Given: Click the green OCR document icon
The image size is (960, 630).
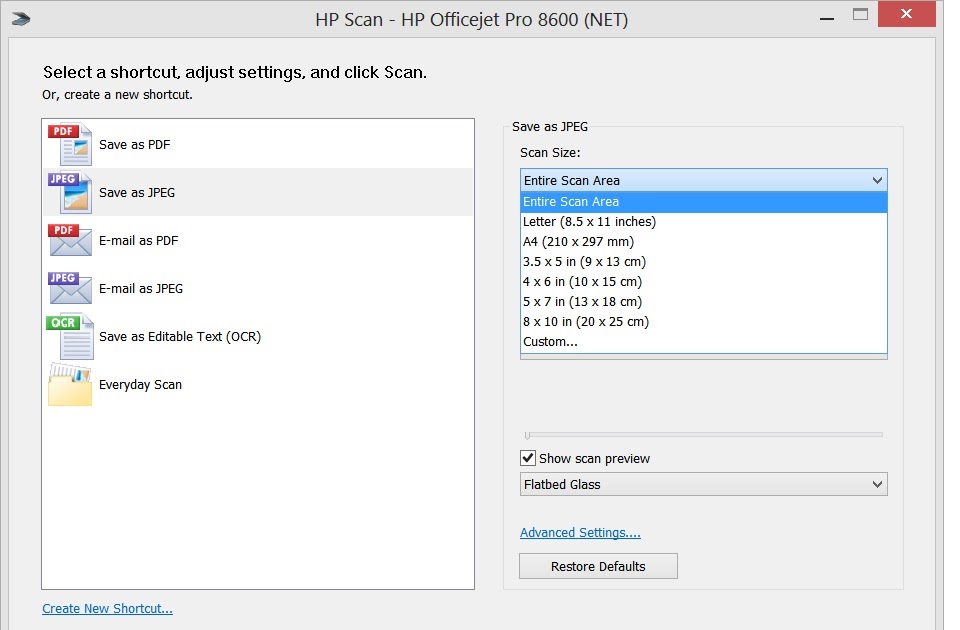Looking at the screenshot, I should click(x=70, y=336).
